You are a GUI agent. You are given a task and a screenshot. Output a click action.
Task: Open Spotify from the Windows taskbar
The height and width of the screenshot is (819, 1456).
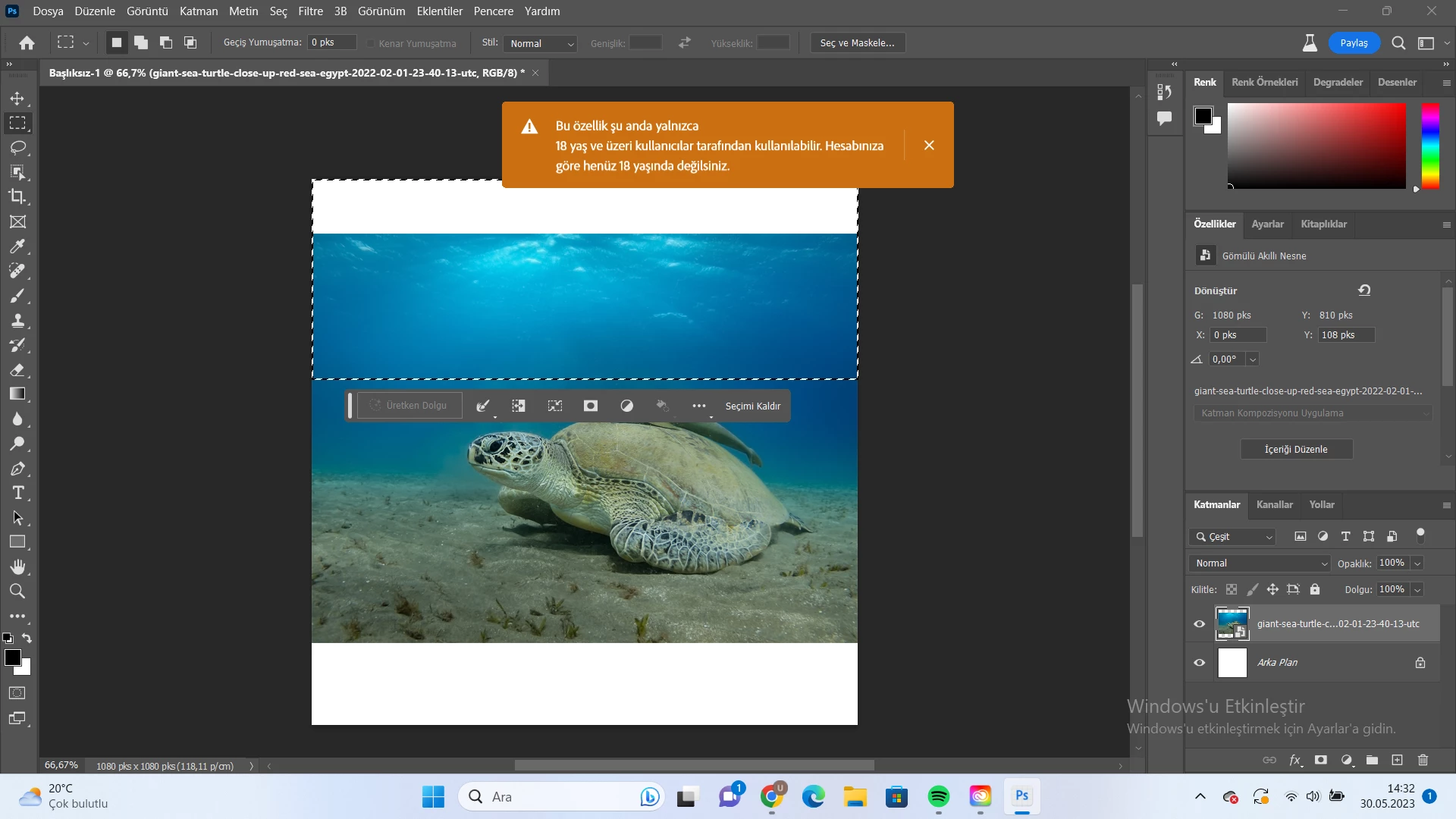click(938, 796)
